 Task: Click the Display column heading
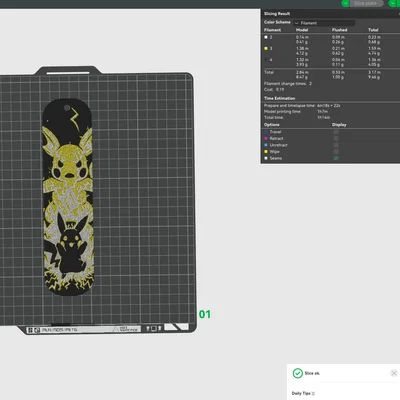point(339,125)
